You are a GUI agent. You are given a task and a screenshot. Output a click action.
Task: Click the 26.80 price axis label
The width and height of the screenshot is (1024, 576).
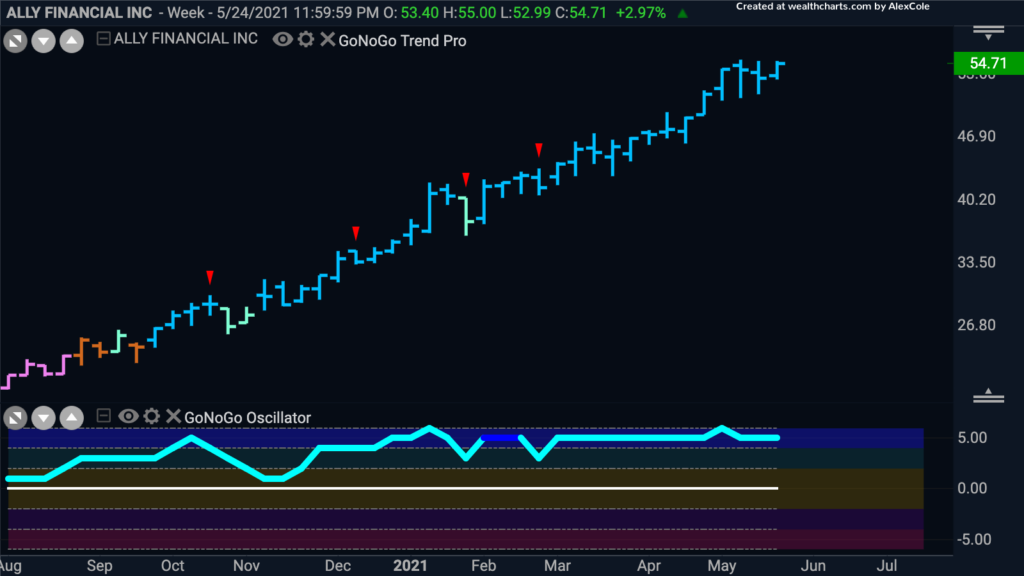tap(976, 325)
